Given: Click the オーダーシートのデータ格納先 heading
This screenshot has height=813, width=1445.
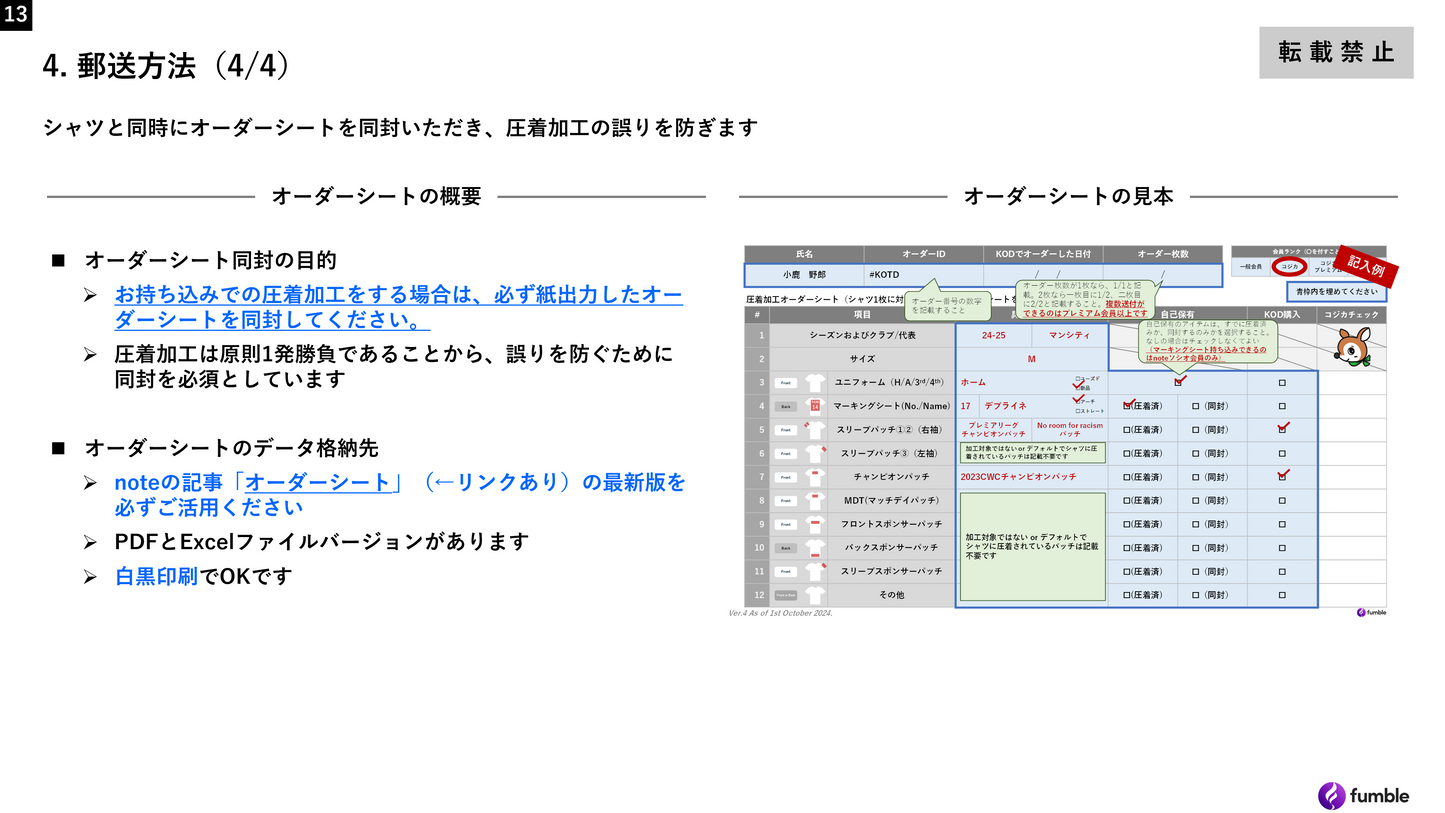Looking at the screenshot, I should click(x=231, y=448).
